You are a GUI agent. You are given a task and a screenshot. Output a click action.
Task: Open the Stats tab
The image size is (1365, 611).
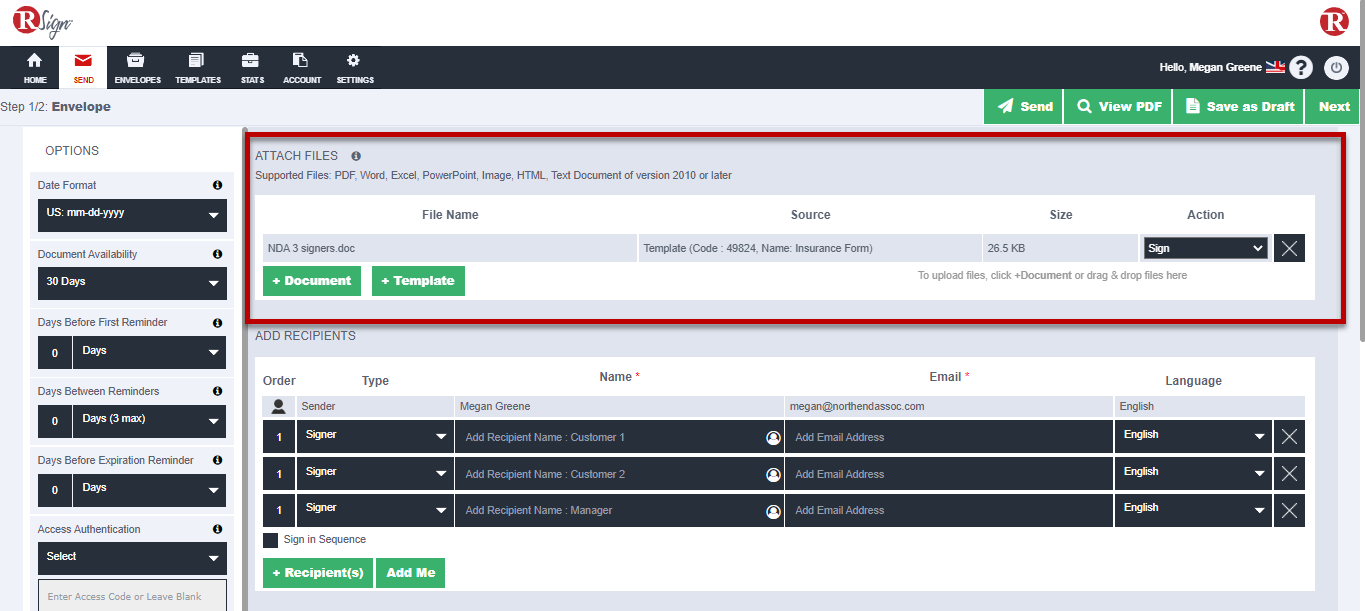pyautogui.click(x=252, y=67)
